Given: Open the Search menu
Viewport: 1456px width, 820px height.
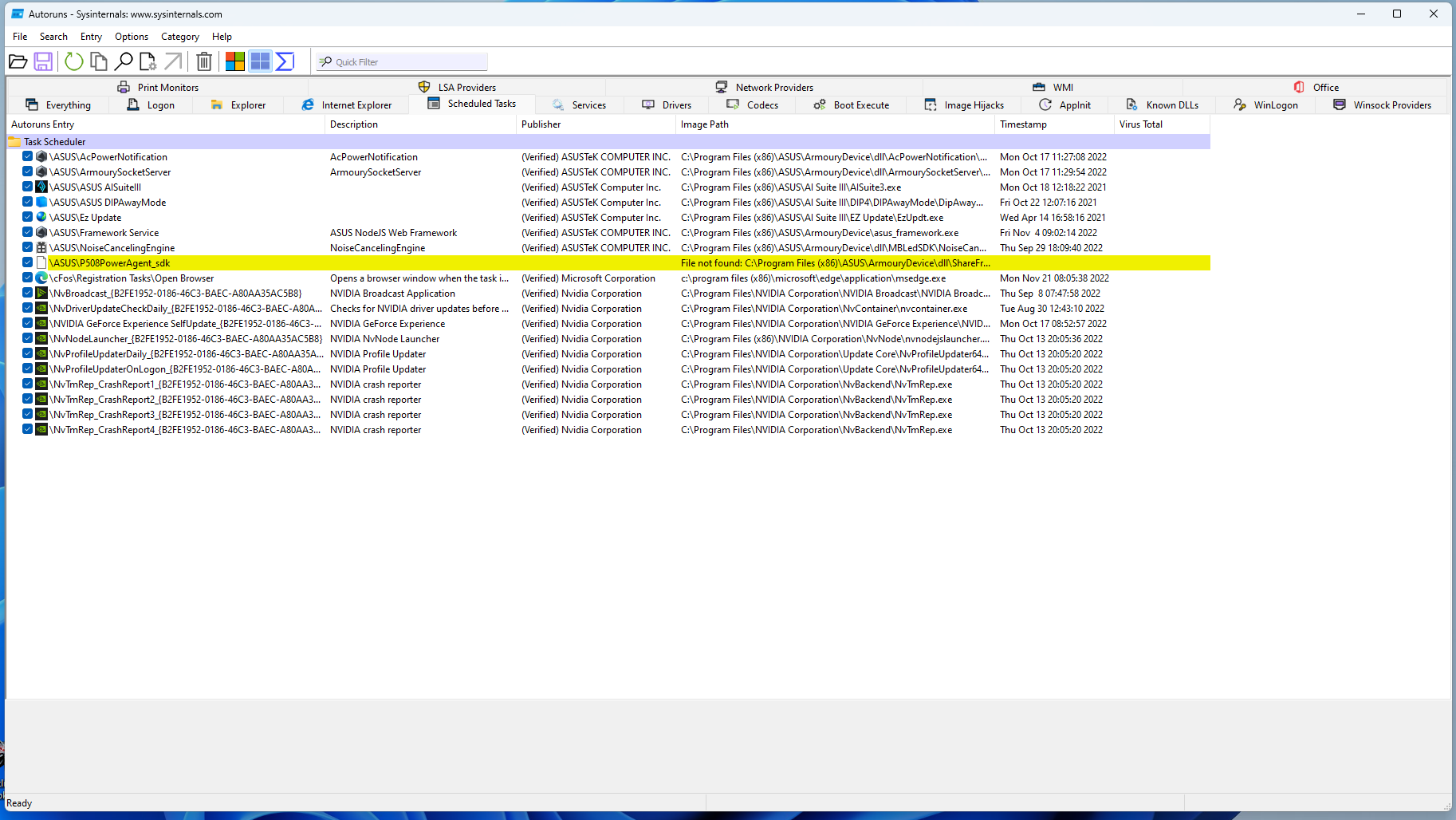Looking at the screenshot, I should pos(53,37).
